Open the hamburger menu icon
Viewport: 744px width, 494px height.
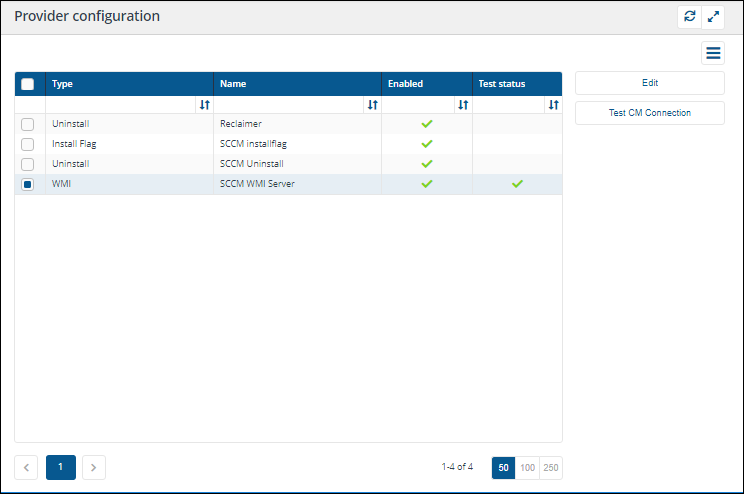click(713, 53)
